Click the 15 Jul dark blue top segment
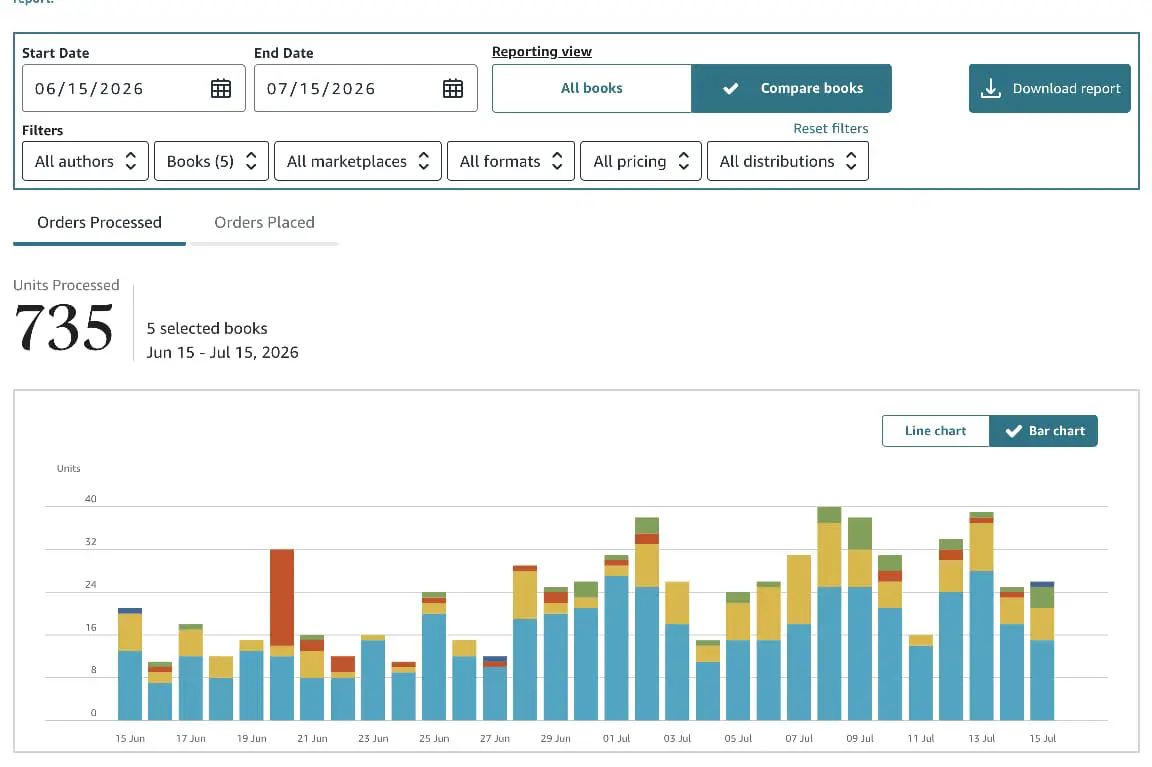1152x767 pixels. [1042, 585]
